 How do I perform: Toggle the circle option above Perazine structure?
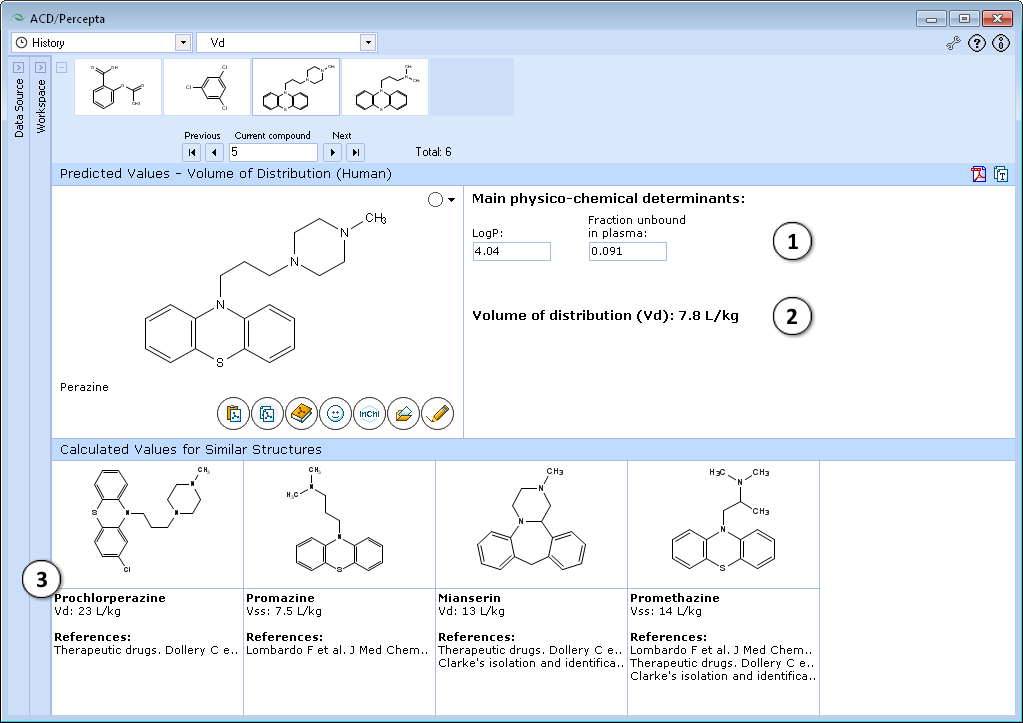coord(436,200)
